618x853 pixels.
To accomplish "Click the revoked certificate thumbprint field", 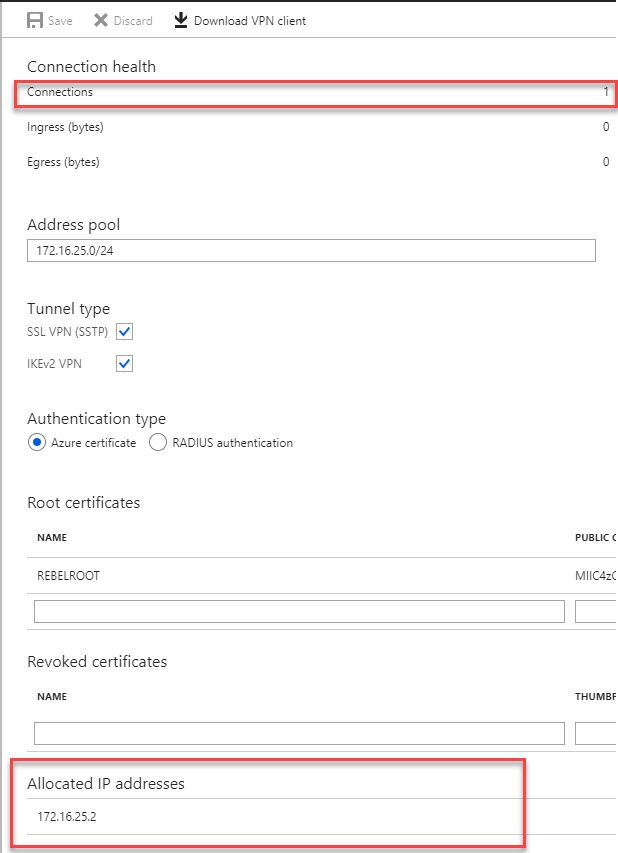I will point(597,733).
